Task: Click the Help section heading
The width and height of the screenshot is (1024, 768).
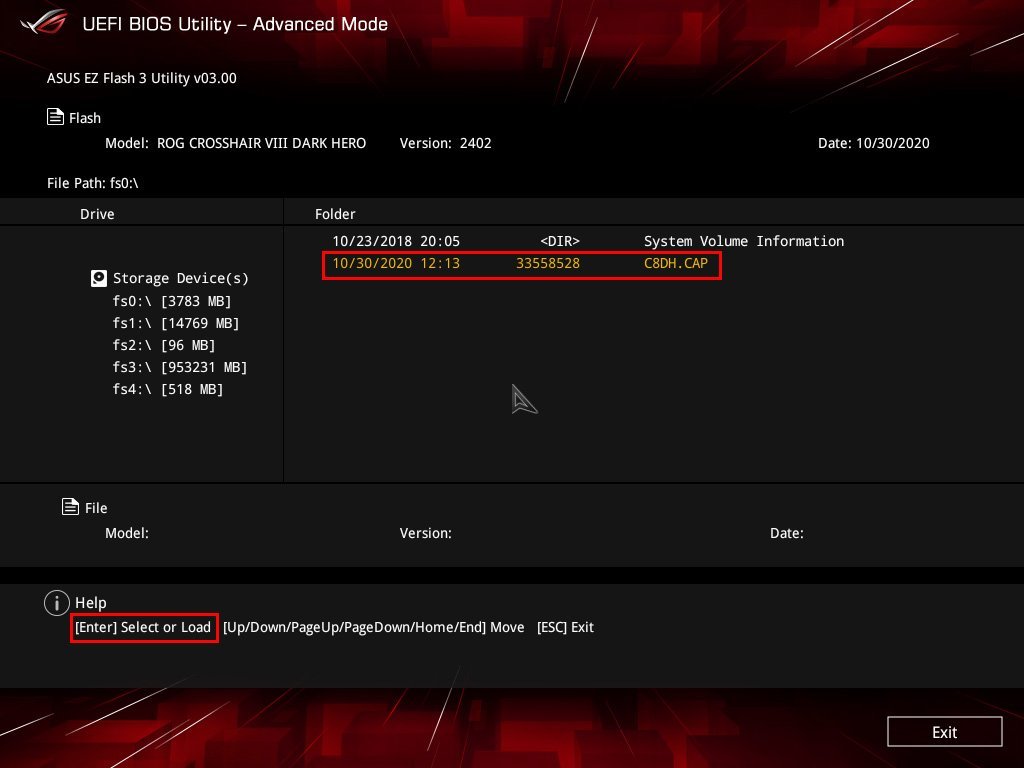Action: pos(91,603)
